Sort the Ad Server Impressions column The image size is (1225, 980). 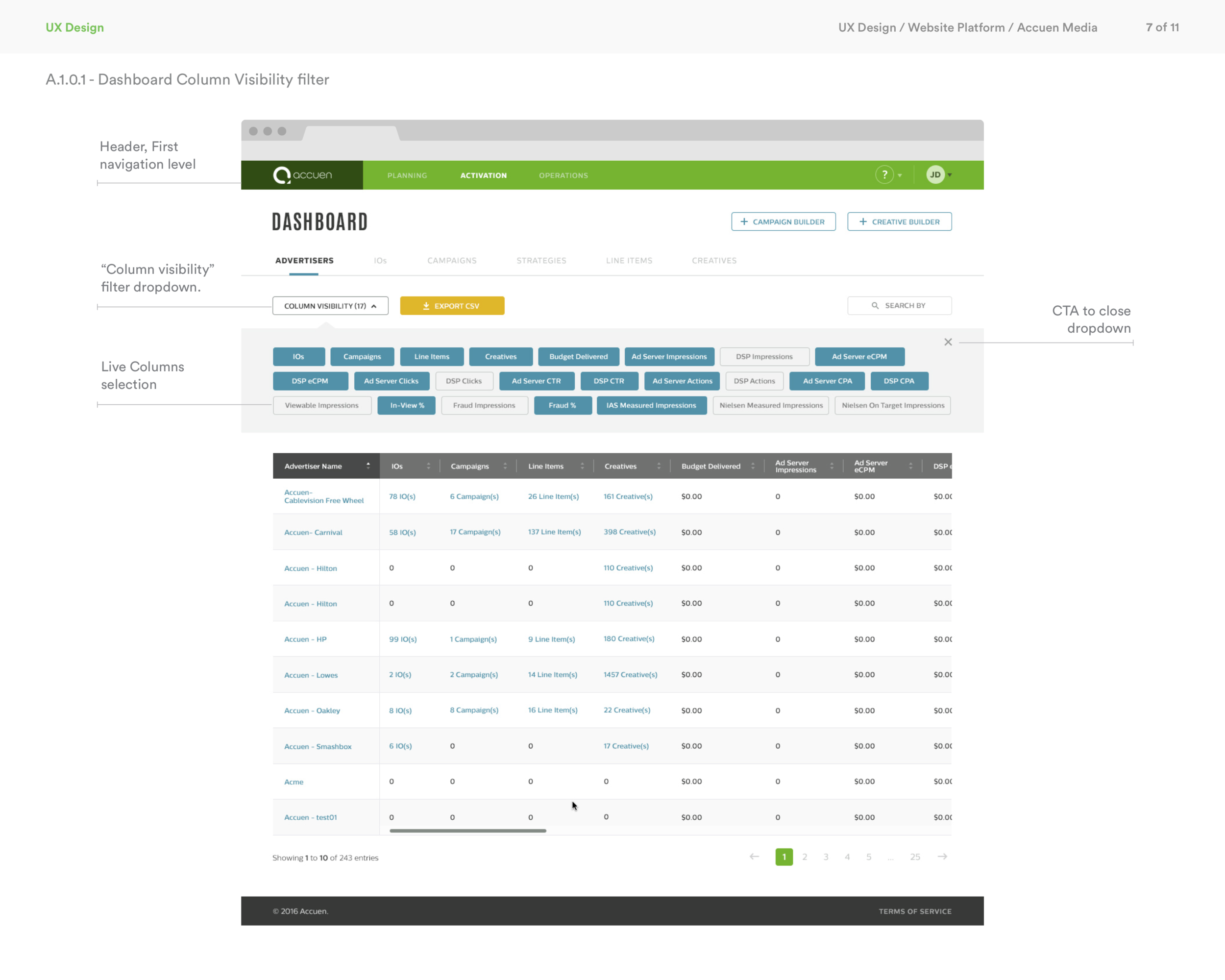click(x=831, y=466)
